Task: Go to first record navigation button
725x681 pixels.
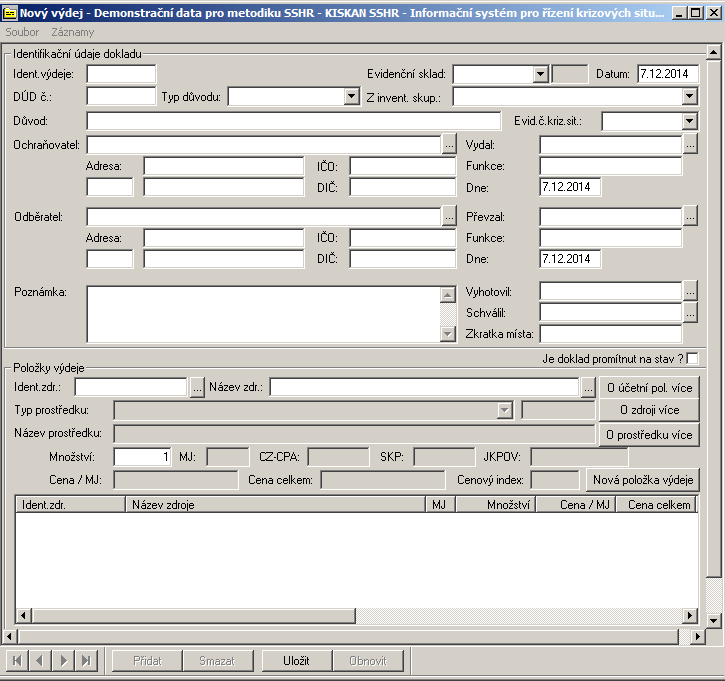Action: pyautogui.click(x=17, y=661)
